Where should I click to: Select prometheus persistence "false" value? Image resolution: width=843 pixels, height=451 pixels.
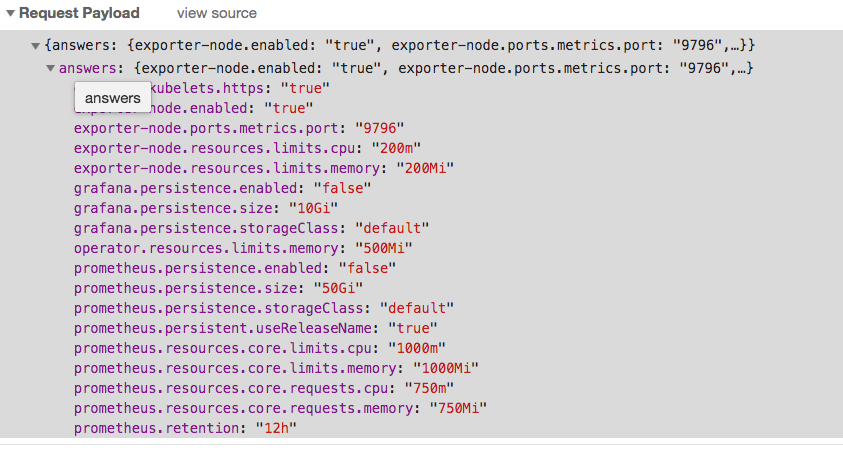point(367,268)
